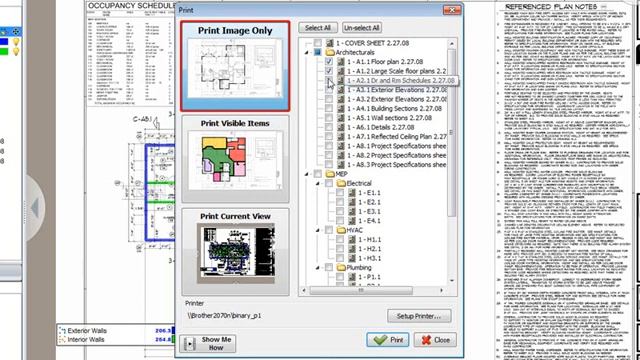
Task: Click the HVAC folder icon
Action: click(341, 230)
